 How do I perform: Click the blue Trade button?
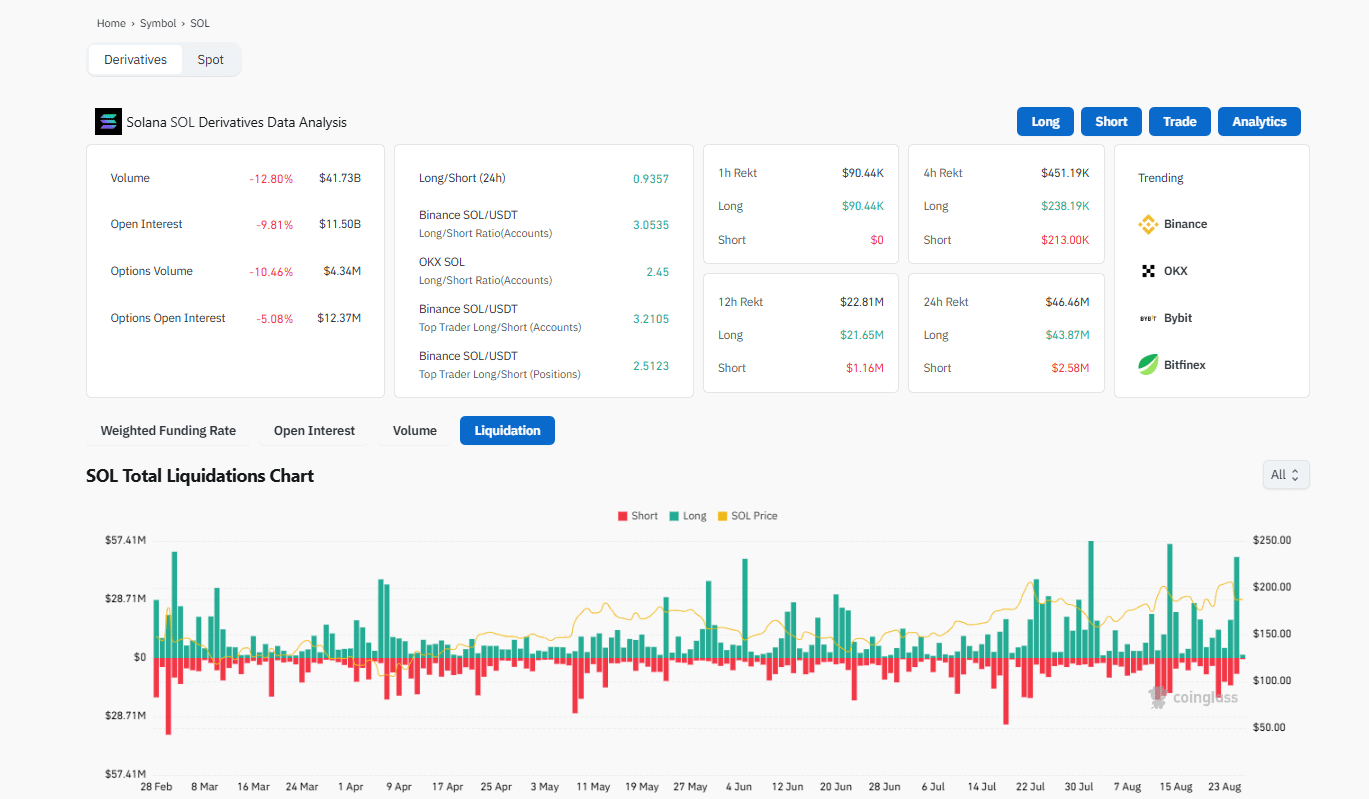coord(1179,121)
